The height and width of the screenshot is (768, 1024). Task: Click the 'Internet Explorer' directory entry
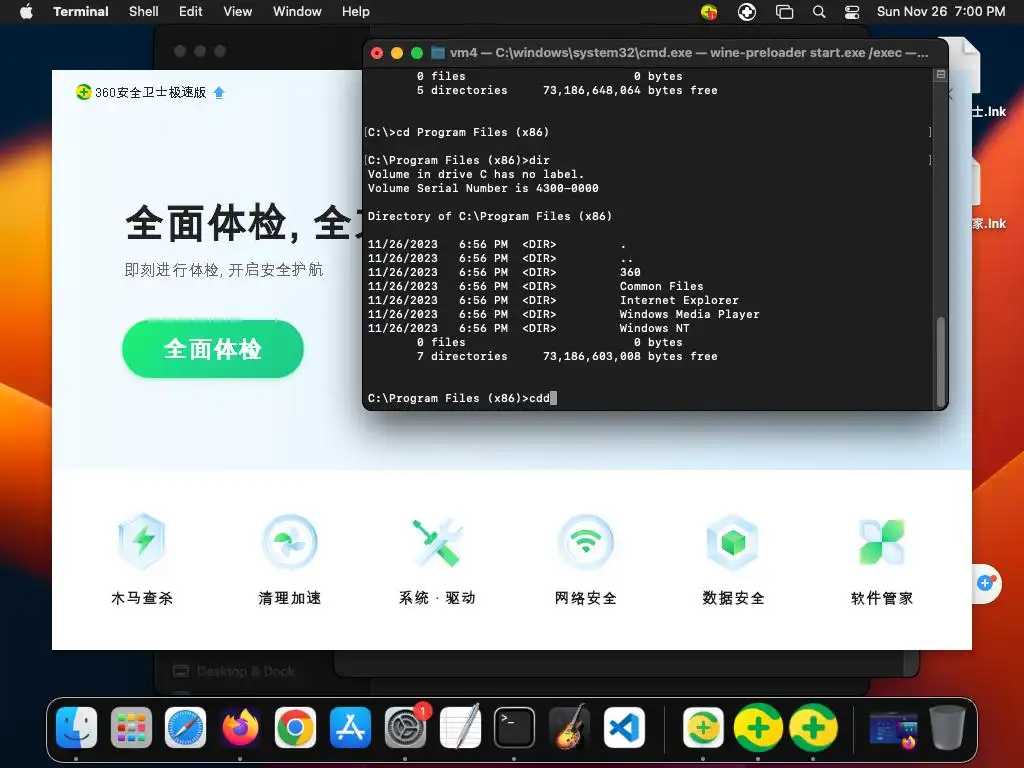[679, 300]
